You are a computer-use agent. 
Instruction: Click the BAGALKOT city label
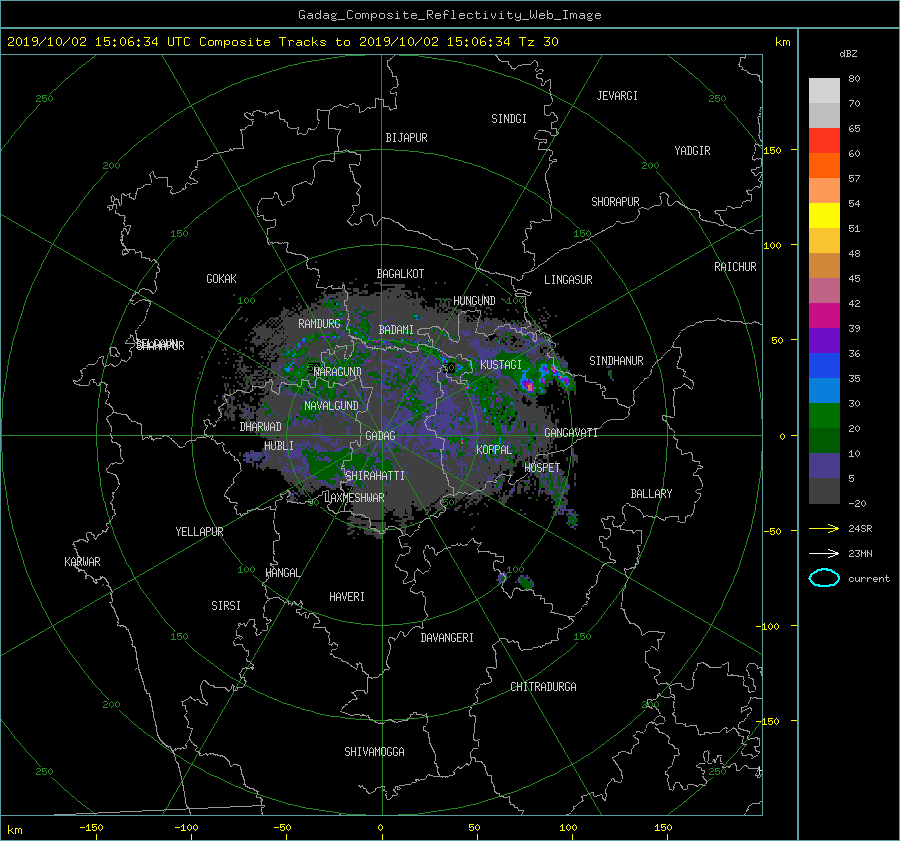[x=400, y=274]
